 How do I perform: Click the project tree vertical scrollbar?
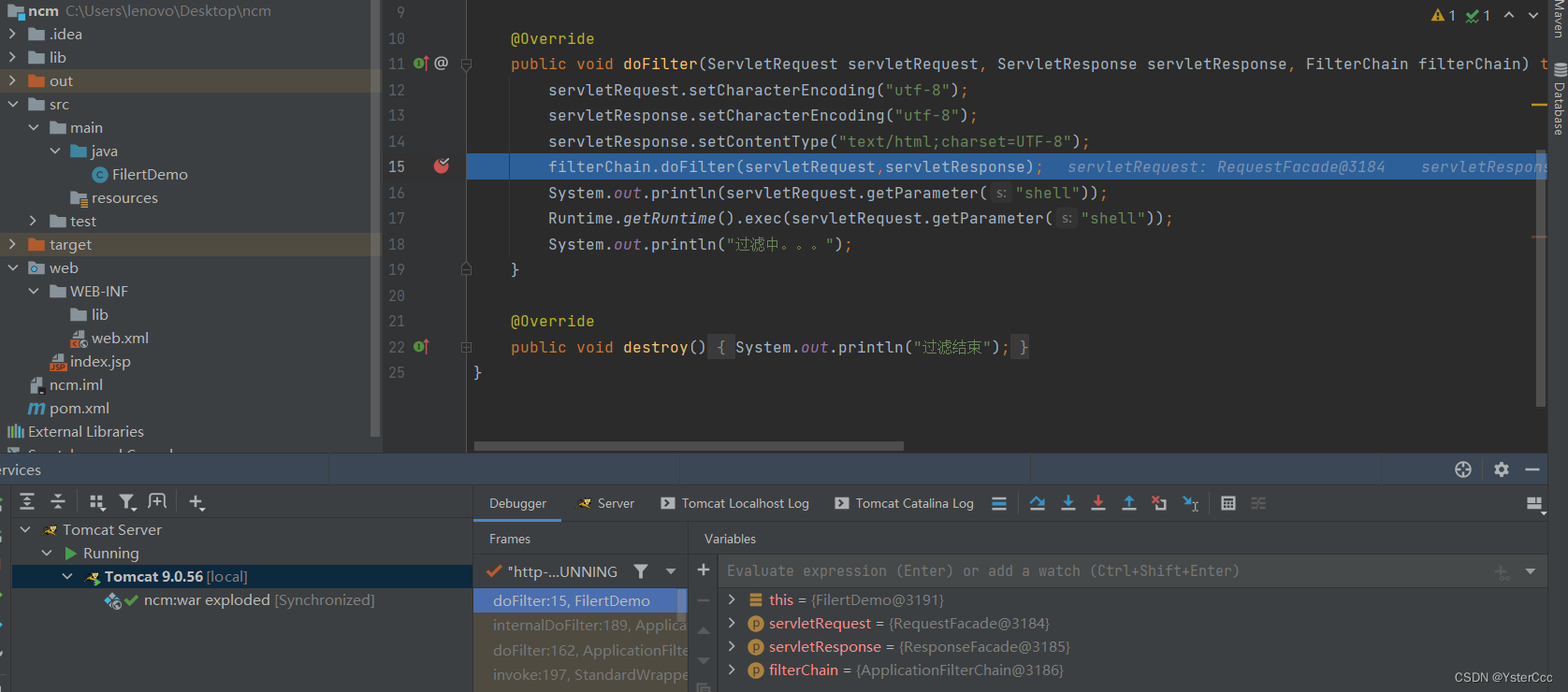tap(375, 219)
